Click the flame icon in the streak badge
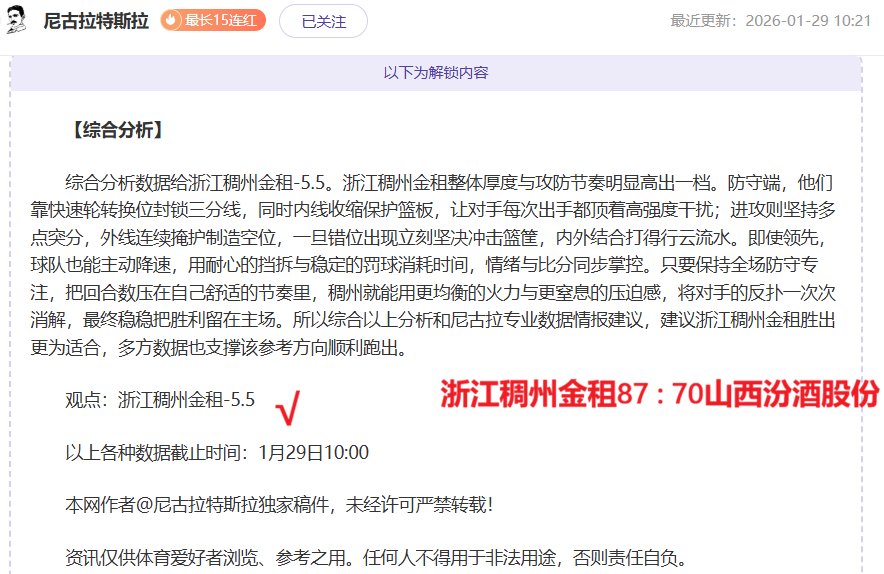The height and width of the screenshot is (574, 884). point(172,20)
